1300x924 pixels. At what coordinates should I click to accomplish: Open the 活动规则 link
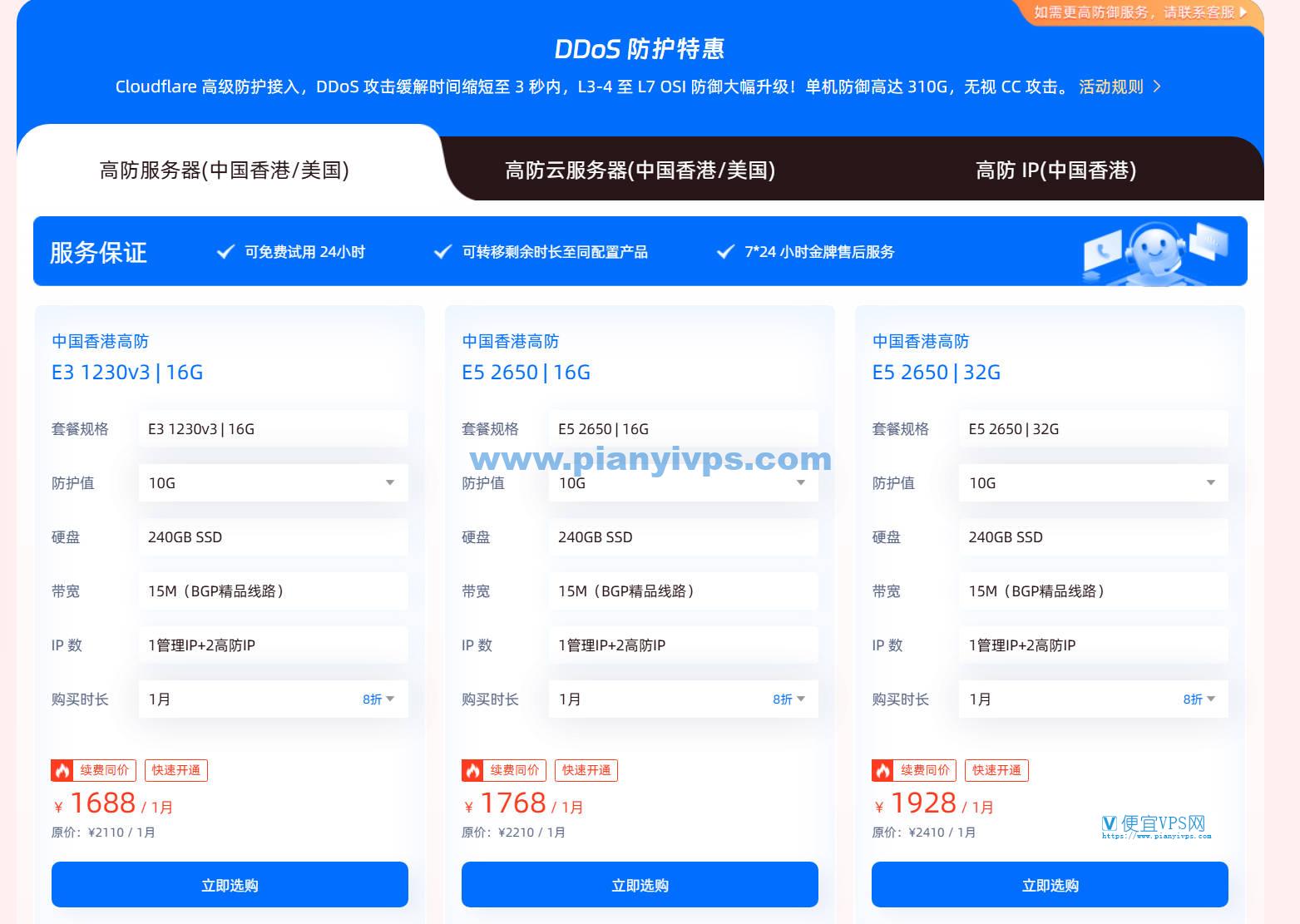tap(1110, 86)
